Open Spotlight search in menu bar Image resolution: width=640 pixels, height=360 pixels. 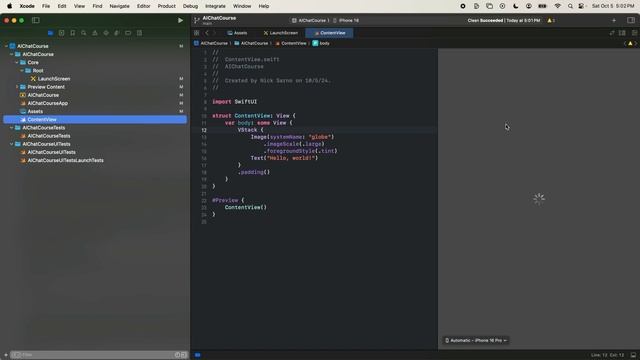coord(570,6)
